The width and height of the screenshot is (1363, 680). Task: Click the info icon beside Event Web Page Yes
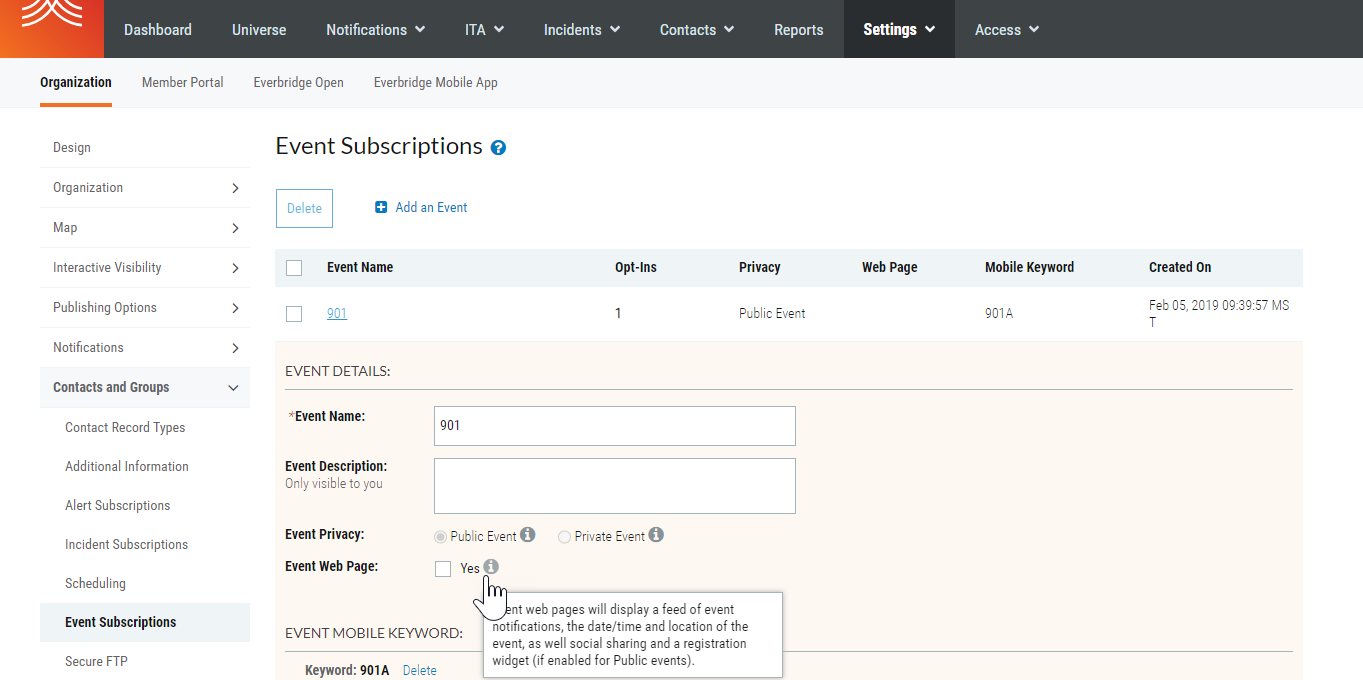pos(490,566)
